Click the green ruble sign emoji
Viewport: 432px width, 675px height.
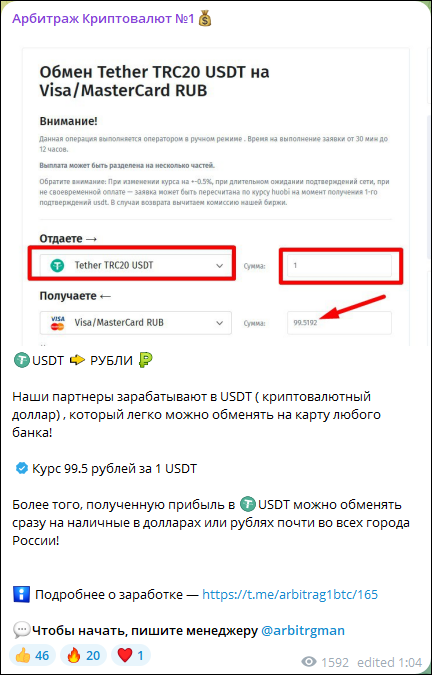point(145,360)
